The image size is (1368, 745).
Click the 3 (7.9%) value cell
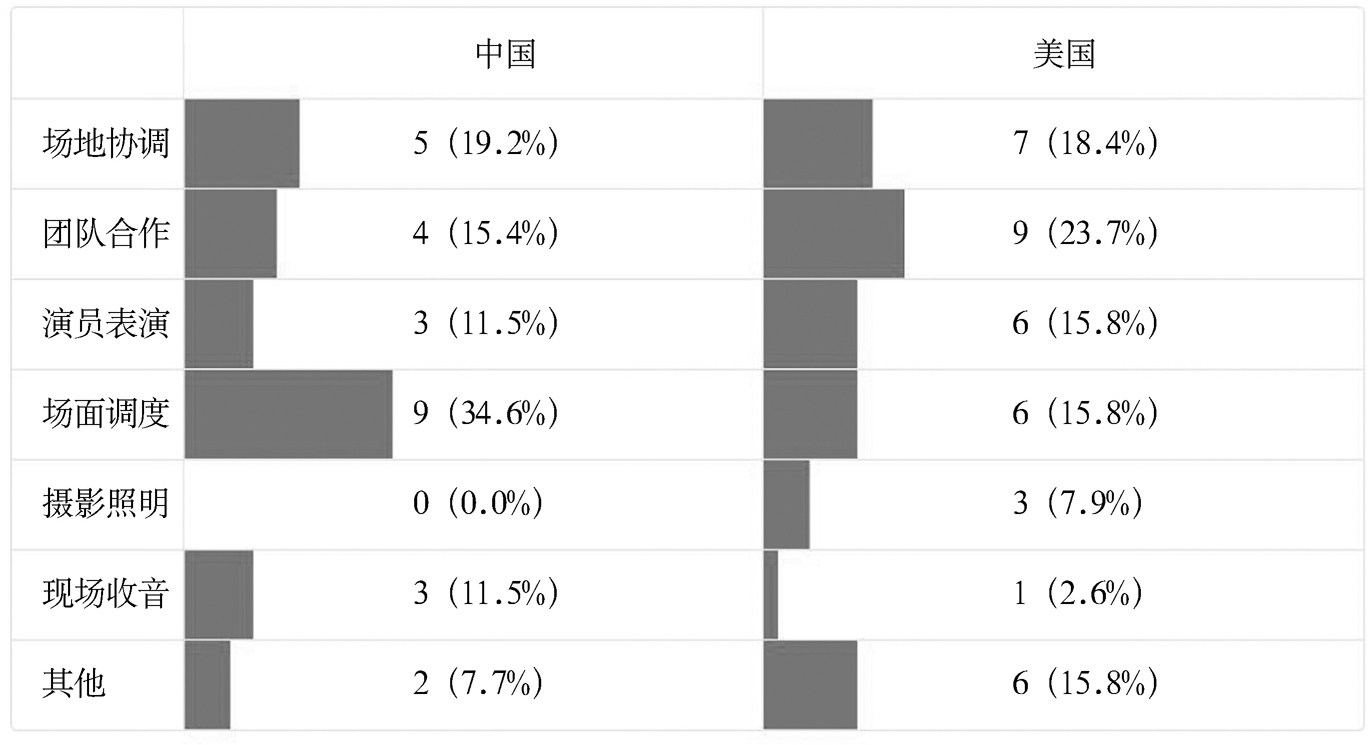[1077, 504]
